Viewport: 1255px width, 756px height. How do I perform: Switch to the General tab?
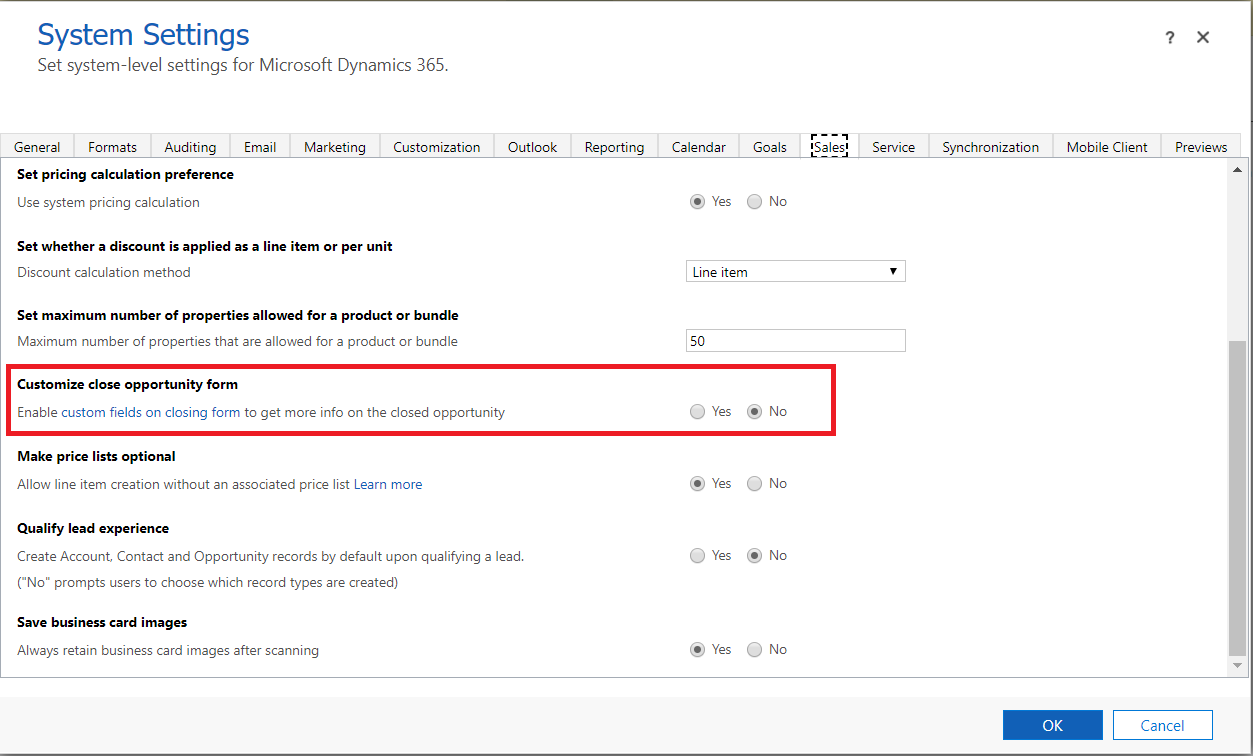[x=37, y=147]
